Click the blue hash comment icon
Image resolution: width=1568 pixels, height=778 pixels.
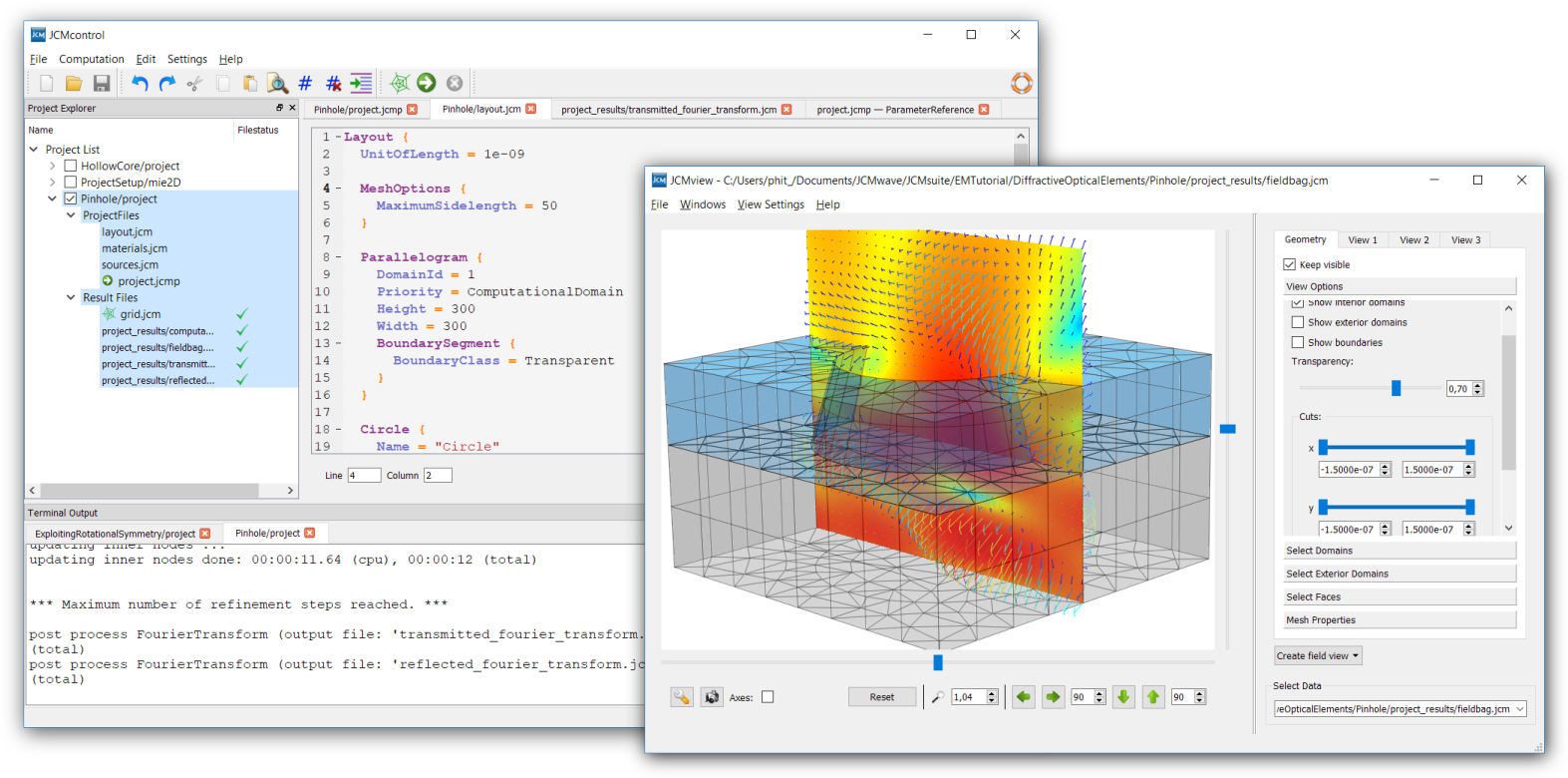pyautogui.click(x=305, y=84)
